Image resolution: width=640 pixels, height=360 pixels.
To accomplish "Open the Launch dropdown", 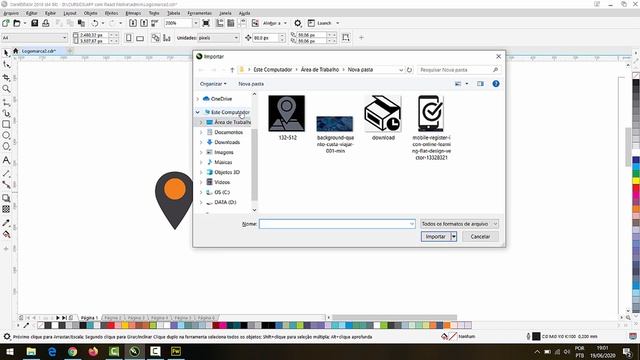I will coord(338,23).
